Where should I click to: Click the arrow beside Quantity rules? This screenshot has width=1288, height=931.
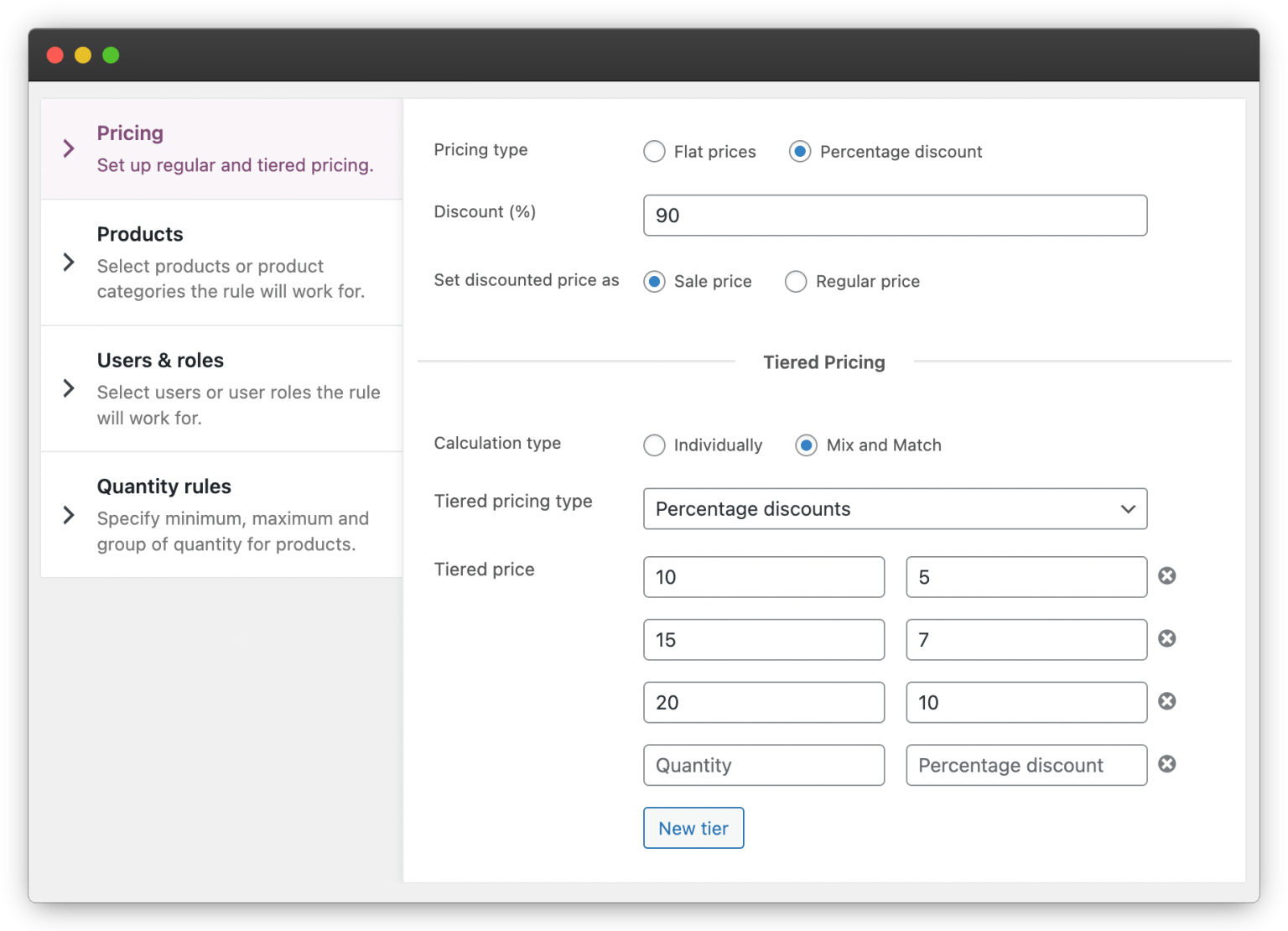(x=68, y=516)
